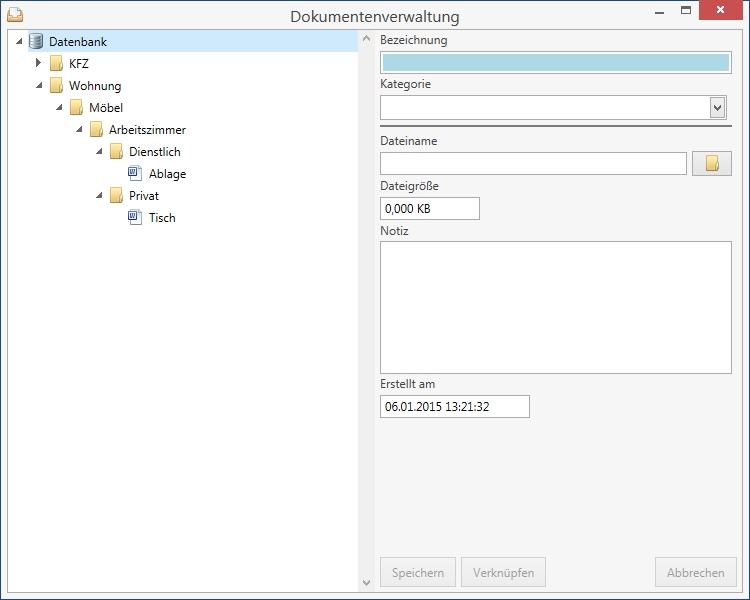Click the Arbeitszimmer folder icon

97,129
